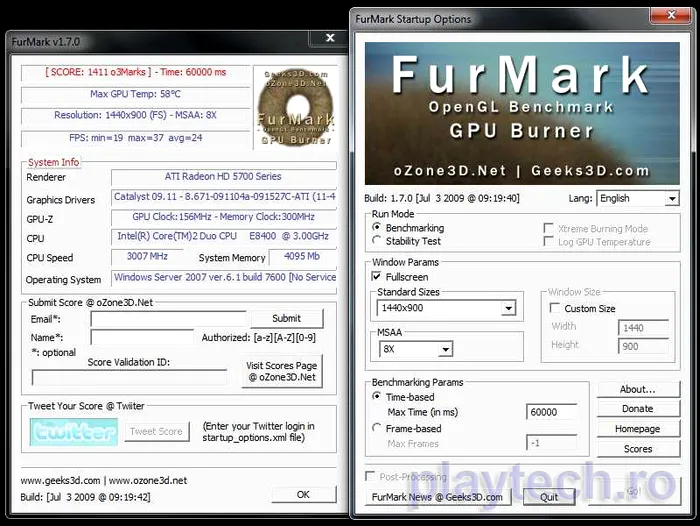Click the Tweet Score button
This screenshot has height=526, width=700.
(156, 431)
